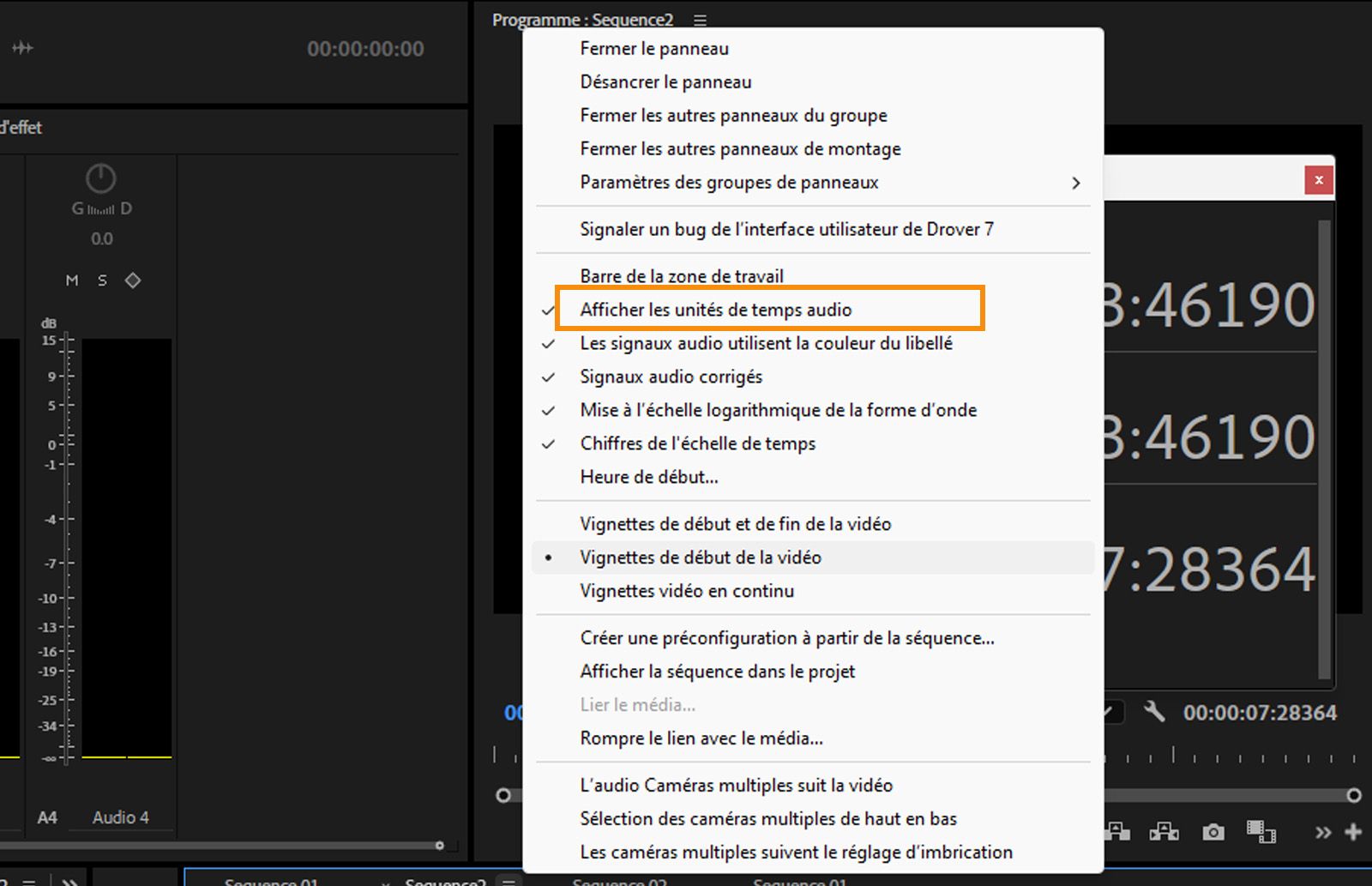The height and width of the screenshot is (886, 1372).
Task: Click Rompre le lien avec le média
Action: pos(701,738)
